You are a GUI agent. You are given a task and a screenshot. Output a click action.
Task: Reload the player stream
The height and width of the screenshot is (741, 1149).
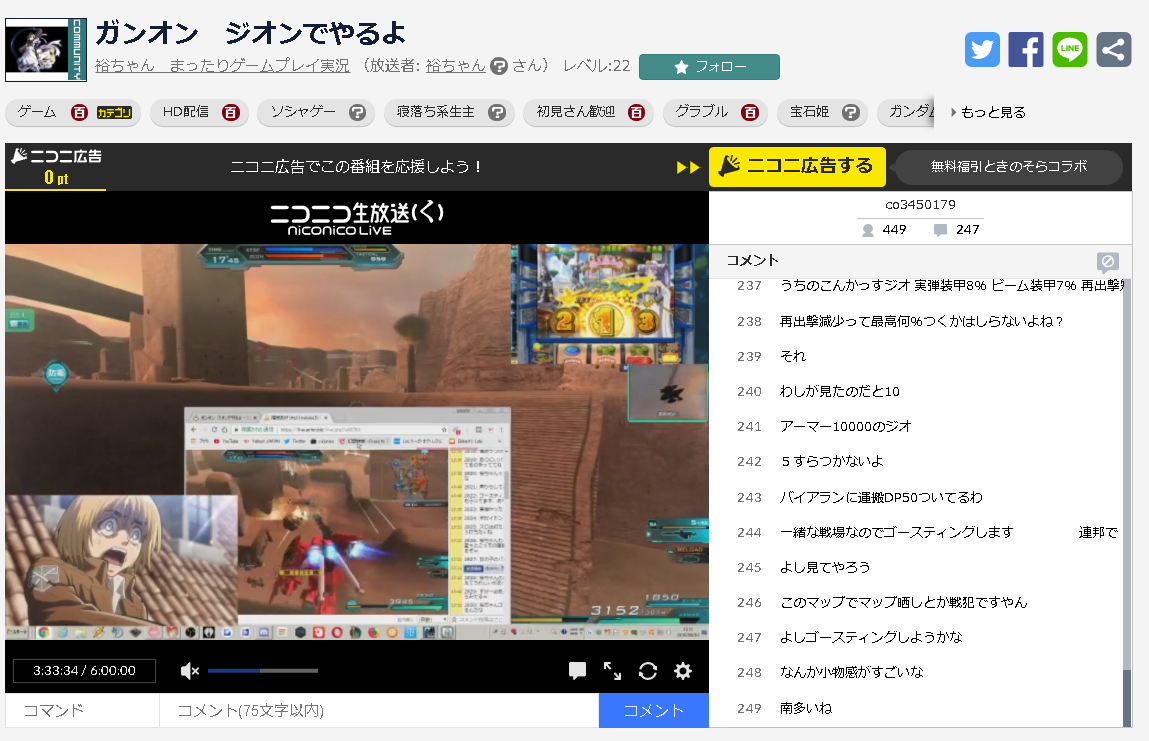click(x=648, y=671)
